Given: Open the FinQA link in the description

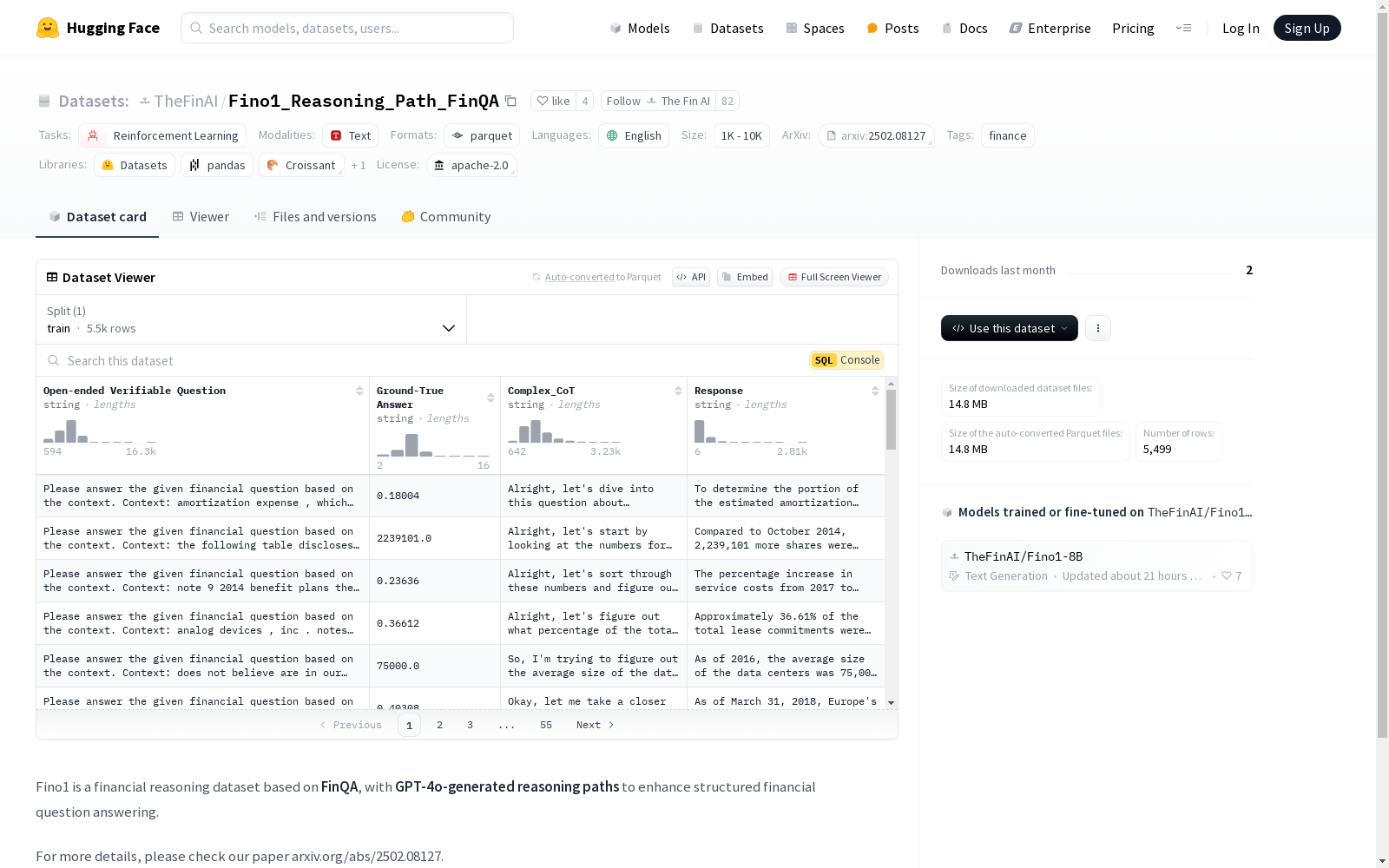Looking at the screenshot, I should 339,786.
